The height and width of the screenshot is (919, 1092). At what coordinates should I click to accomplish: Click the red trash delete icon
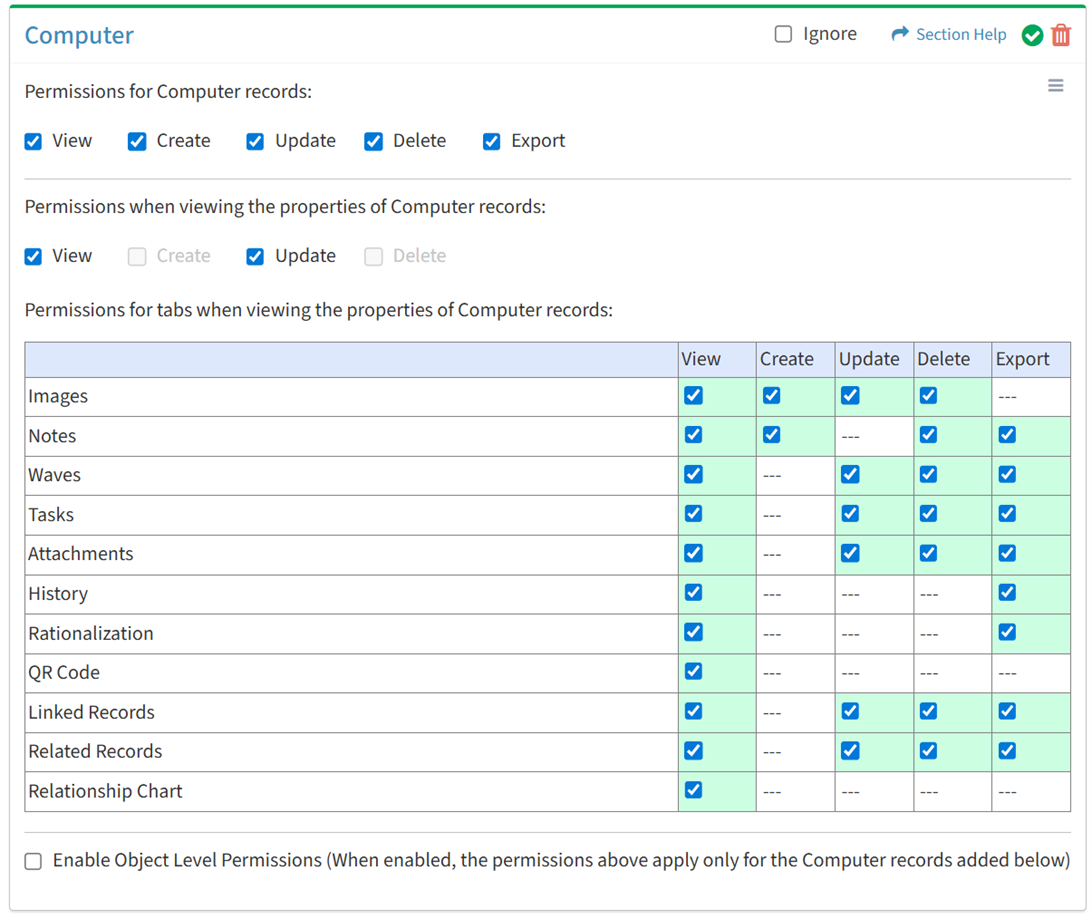coord(1061,35)
